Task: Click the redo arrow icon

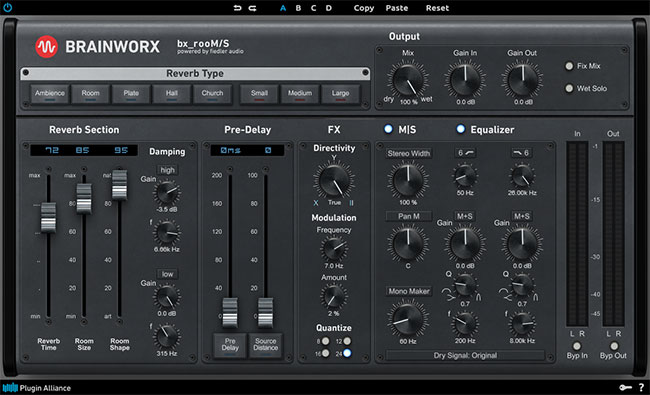Action: pos(252,8)
